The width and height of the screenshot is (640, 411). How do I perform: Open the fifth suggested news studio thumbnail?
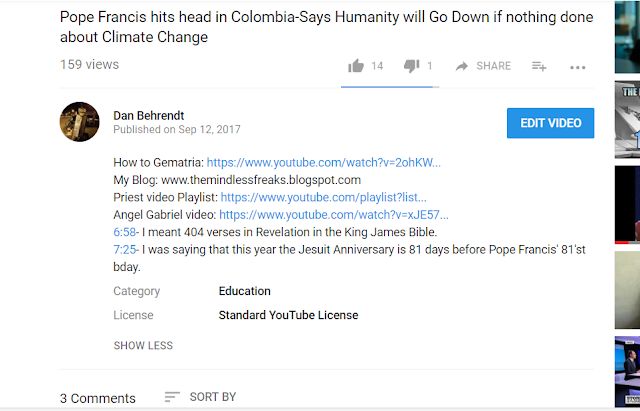[x=627, y=371]
